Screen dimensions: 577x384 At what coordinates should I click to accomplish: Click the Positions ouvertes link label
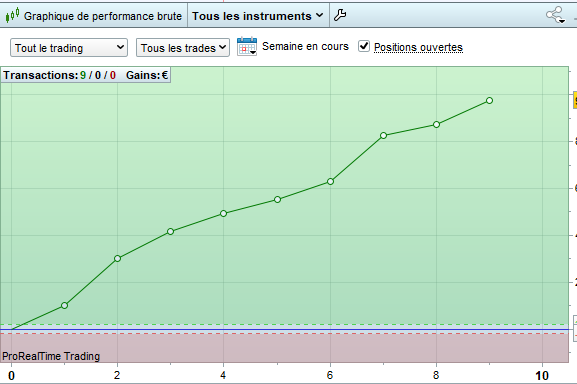[x=418, y=47]
